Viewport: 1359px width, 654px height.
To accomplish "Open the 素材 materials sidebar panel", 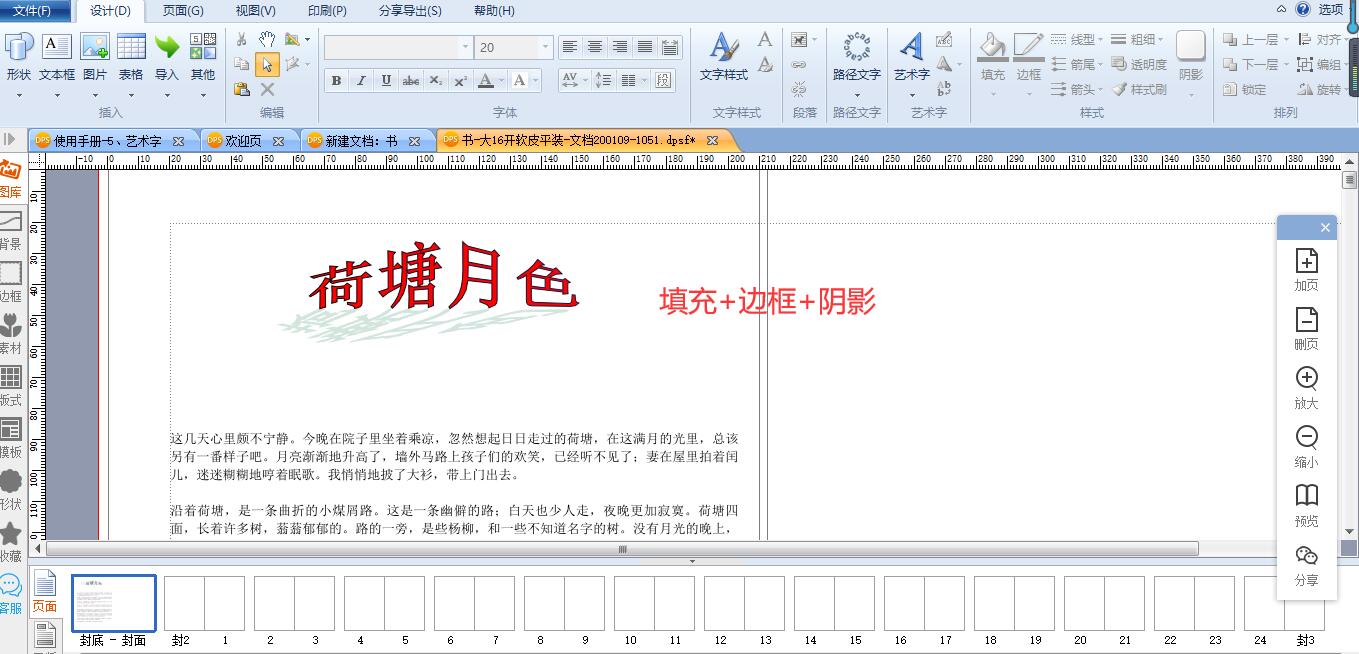I will (x=10, y=335).
